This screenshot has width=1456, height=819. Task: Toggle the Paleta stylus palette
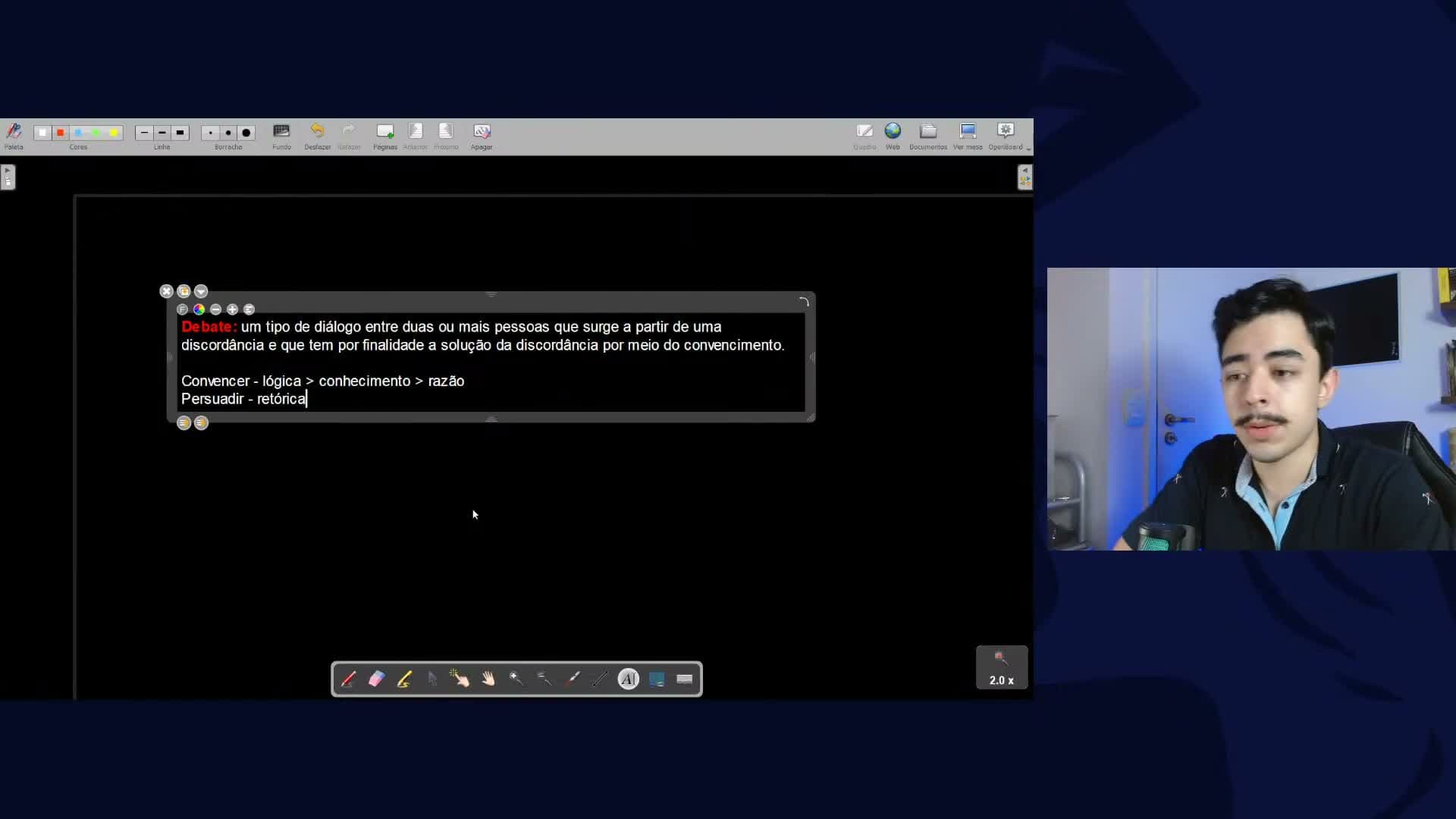[14, 136]
